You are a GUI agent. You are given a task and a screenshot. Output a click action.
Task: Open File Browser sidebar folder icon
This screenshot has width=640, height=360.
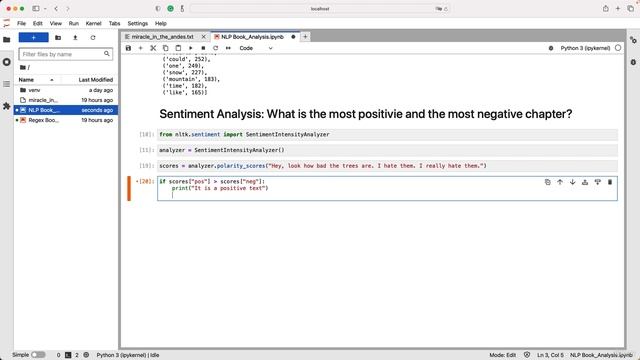7,40
